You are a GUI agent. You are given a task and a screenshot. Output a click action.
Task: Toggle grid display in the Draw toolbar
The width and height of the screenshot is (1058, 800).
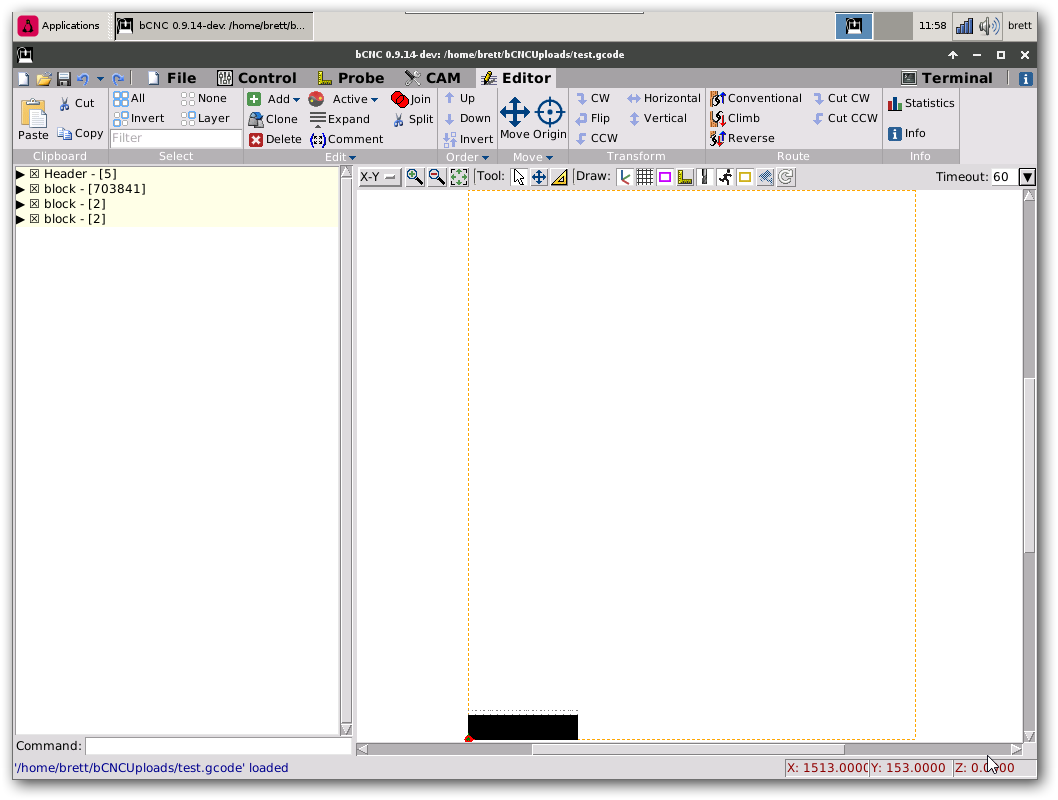click(x=645, y=177)
